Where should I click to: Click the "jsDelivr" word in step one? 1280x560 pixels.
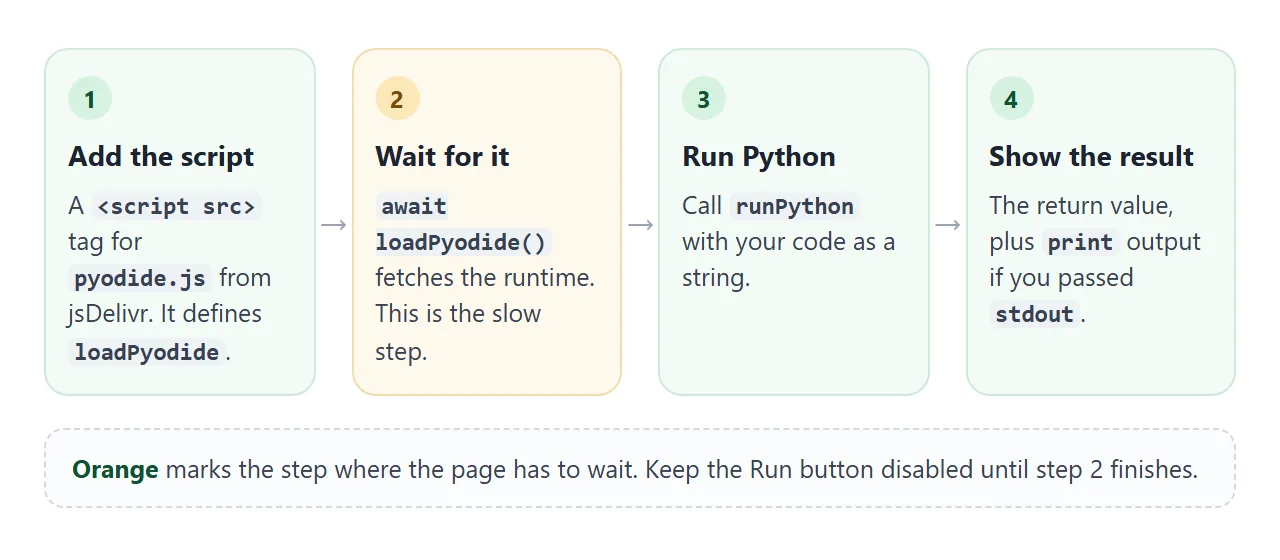pyautogui.click(x=107, y=314)
